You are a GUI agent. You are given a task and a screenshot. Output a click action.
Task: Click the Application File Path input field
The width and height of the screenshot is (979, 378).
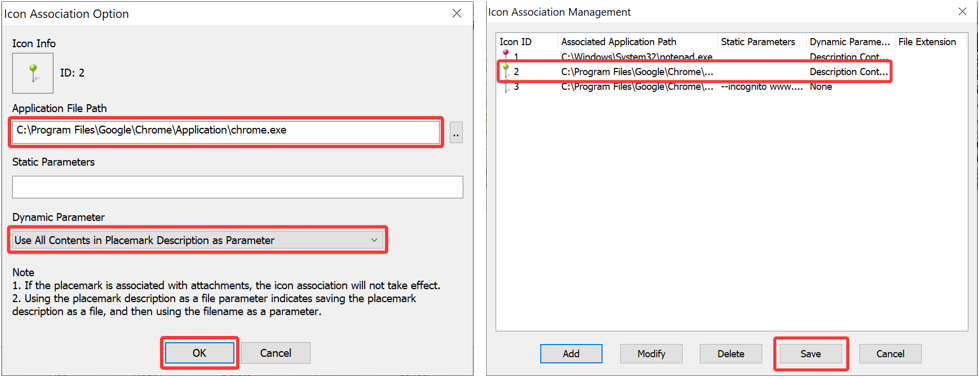[x=226, y=132]
